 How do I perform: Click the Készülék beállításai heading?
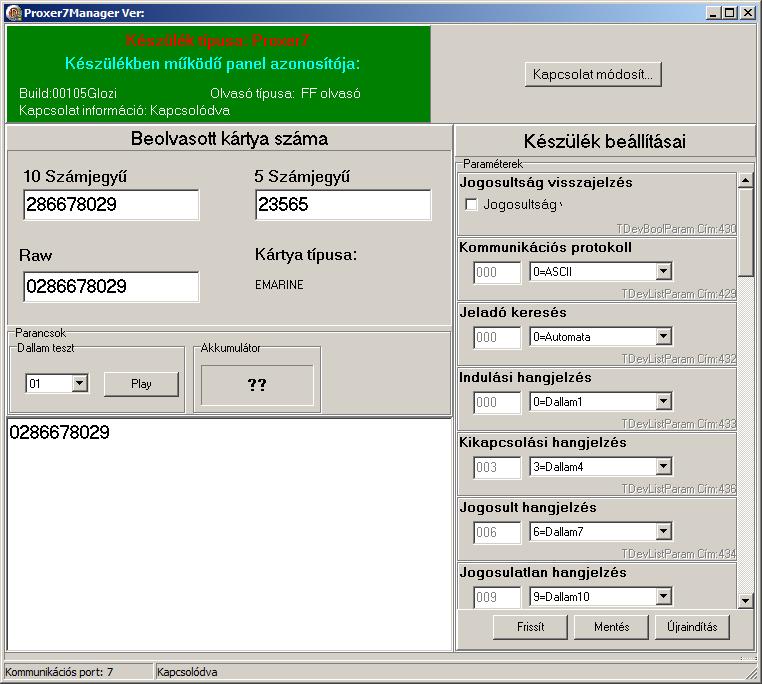tap(605, 141)
